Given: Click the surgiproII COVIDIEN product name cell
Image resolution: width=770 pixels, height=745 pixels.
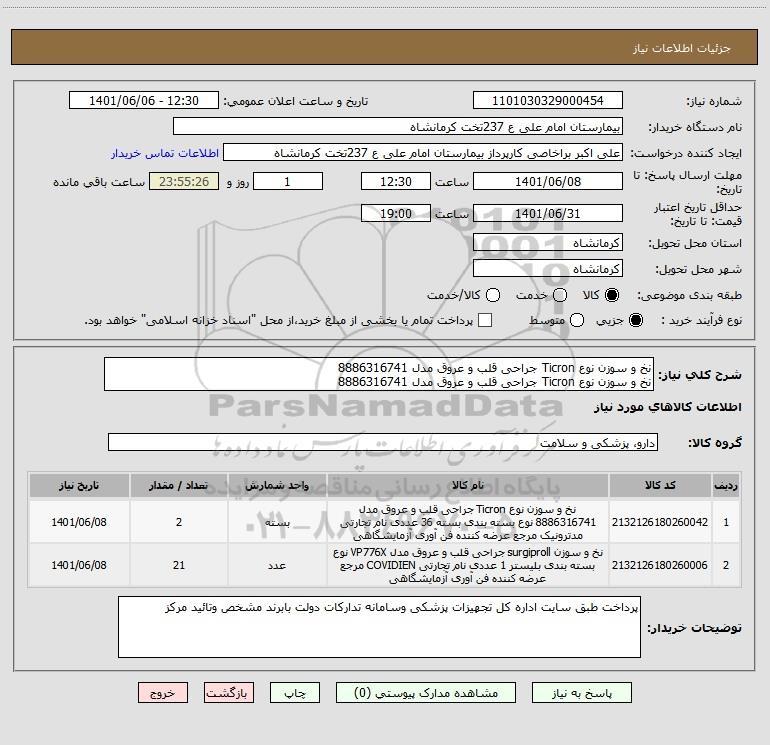Looking at the screenshot, I should pos(468,565).
